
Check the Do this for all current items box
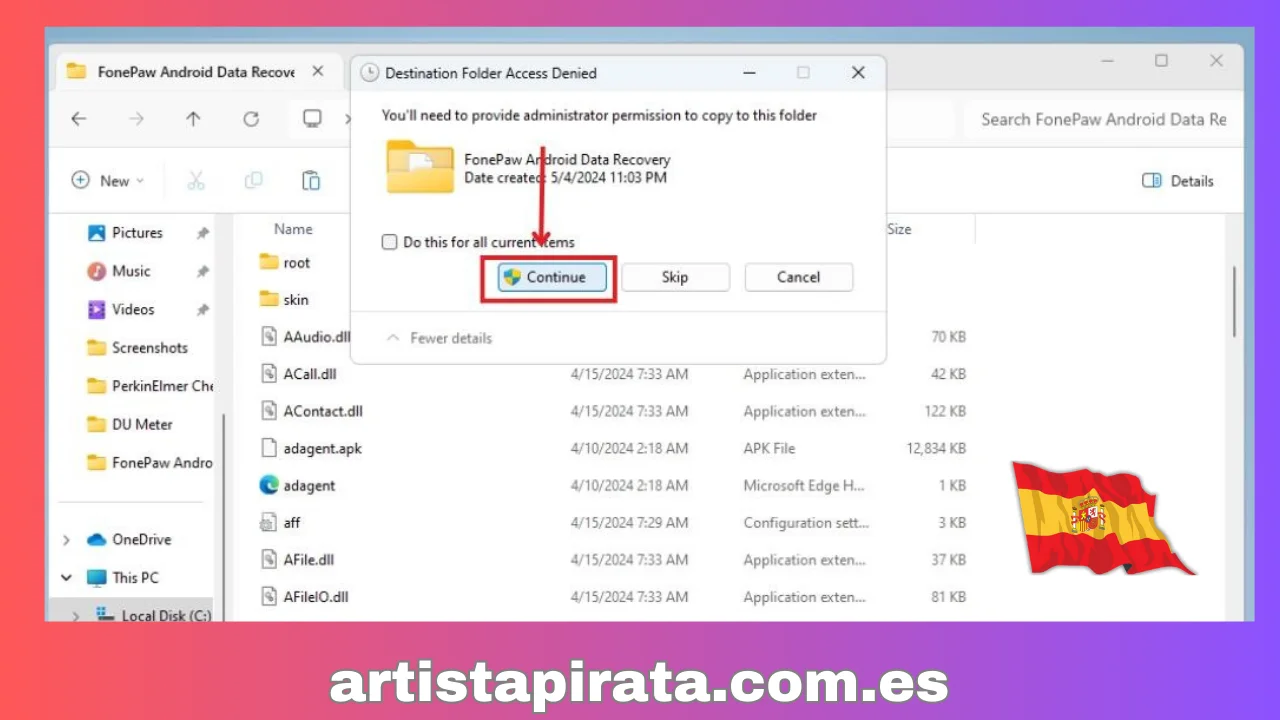(x=389, y=242)
